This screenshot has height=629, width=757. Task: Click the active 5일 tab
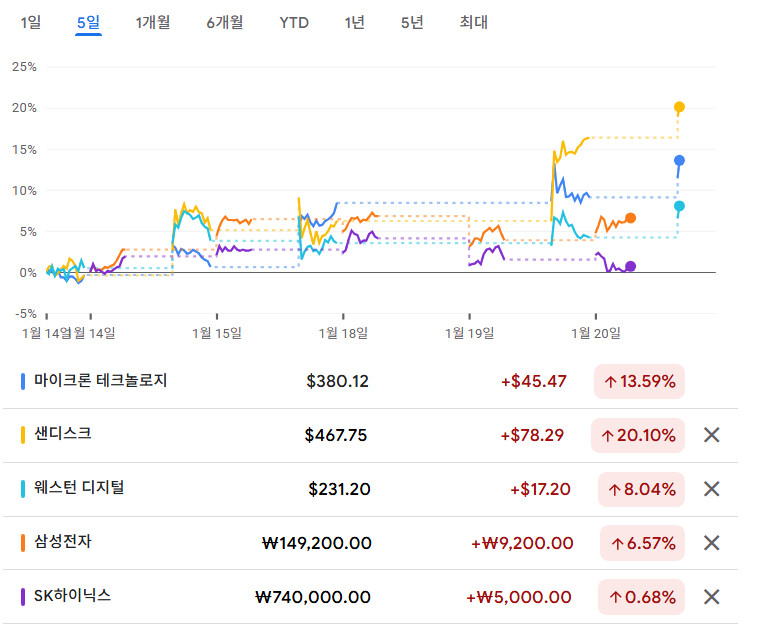tap(88, 22)
